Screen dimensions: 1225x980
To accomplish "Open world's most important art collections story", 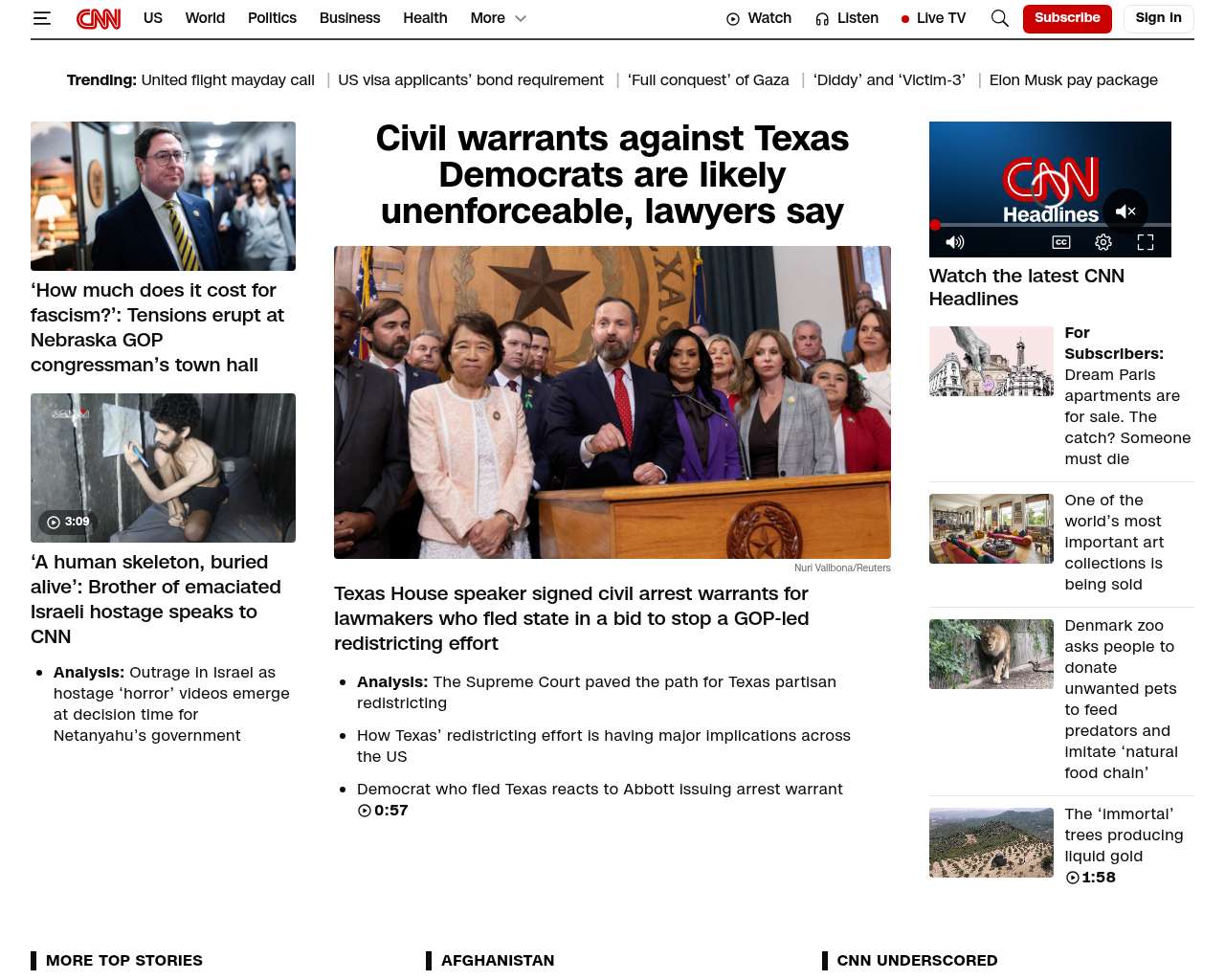I will (1114, 542).
